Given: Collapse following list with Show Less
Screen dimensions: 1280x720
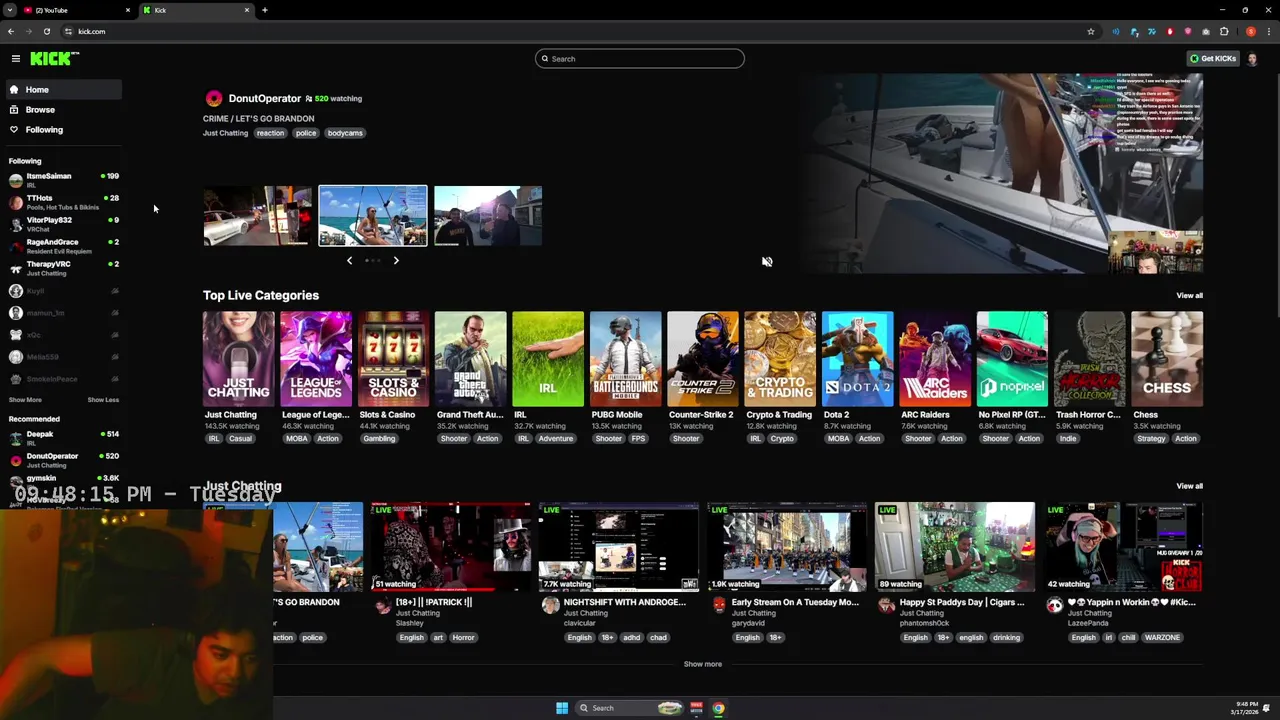Looking at the screenshot, I should pyautogui.click(x=103, y=400).
